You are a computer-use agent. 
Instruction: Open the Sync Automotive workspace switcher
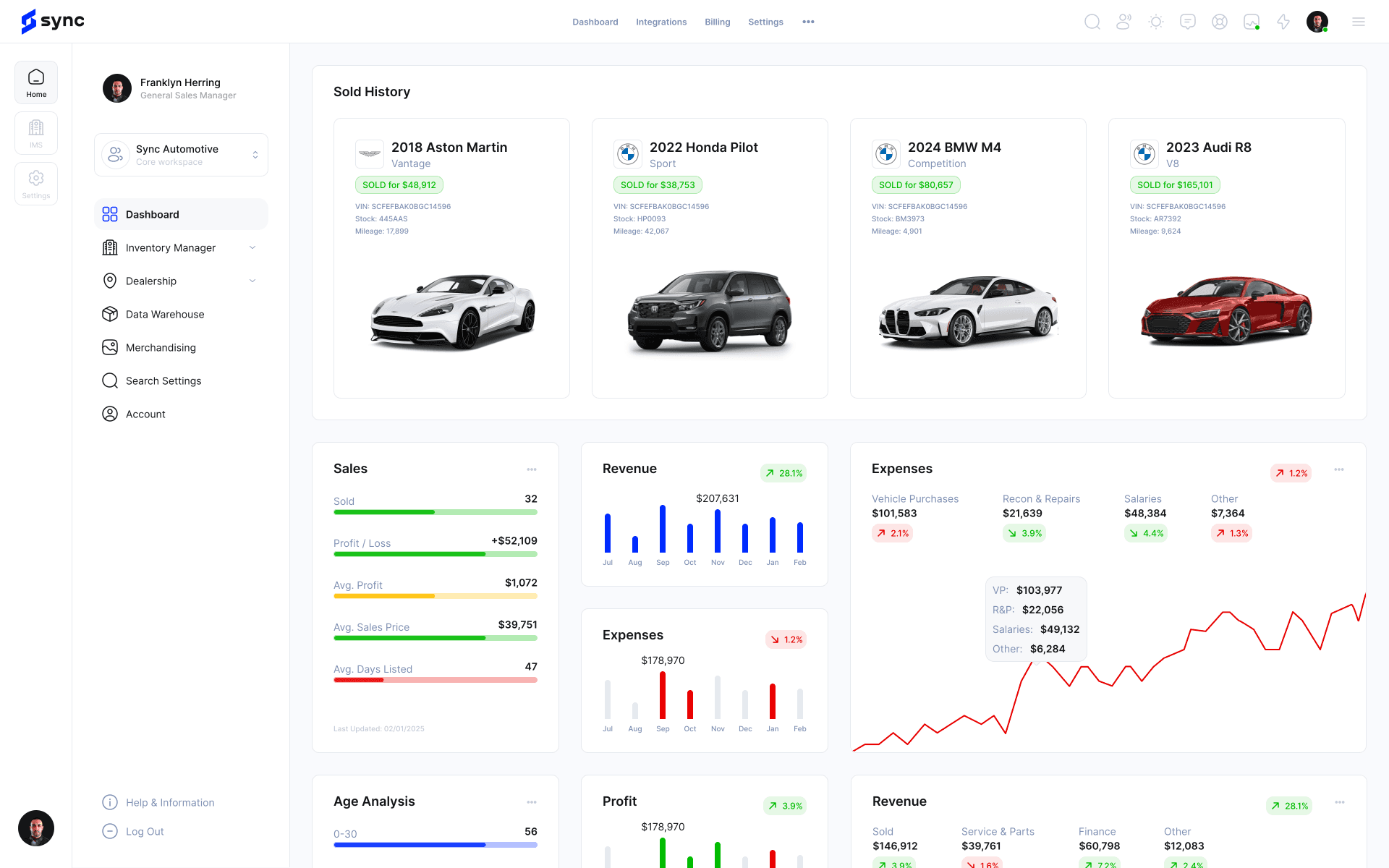pos(181,155)
